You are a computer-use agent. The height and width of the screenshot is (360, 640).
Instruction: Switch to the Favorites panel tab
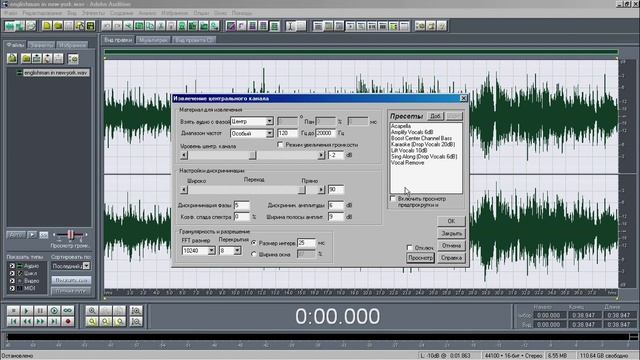tap(72, 44)
